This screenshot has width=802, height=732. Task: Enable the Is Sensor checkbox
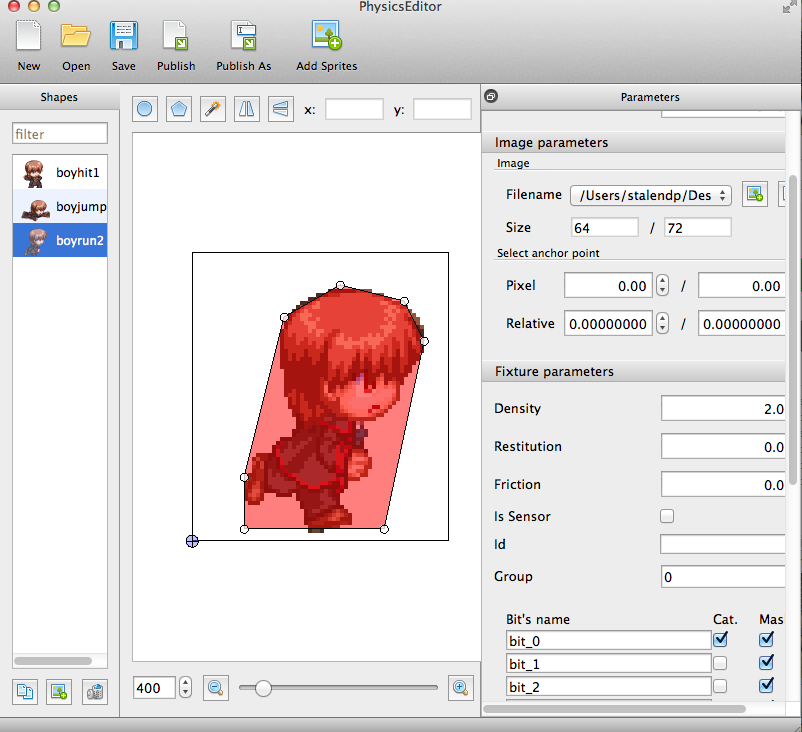point(667,516)
